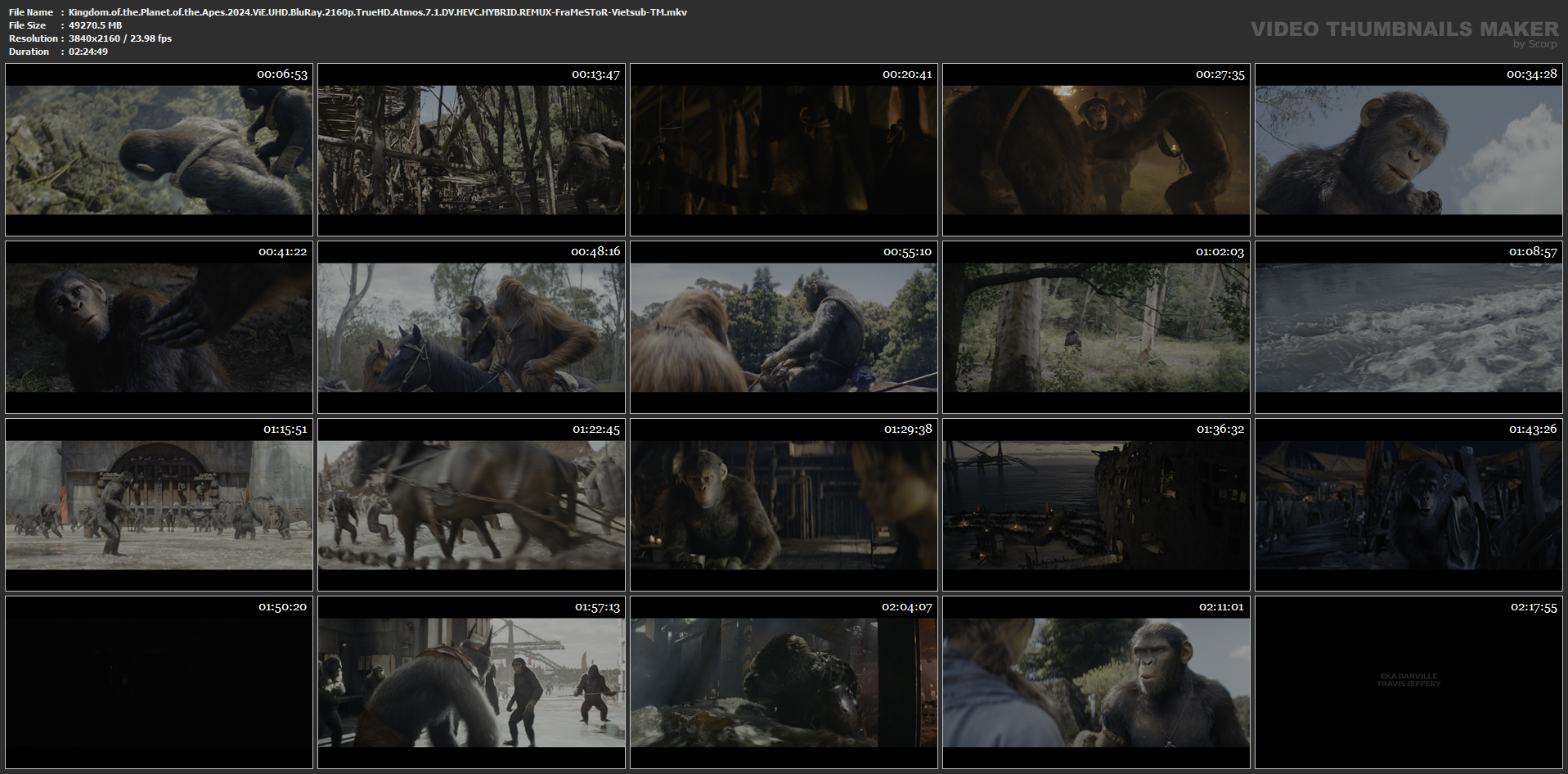The width and height of the screenshot is (1568, 774).
Task: Open the rushing water frame at 01:08:57
Action: point(1409,327)
